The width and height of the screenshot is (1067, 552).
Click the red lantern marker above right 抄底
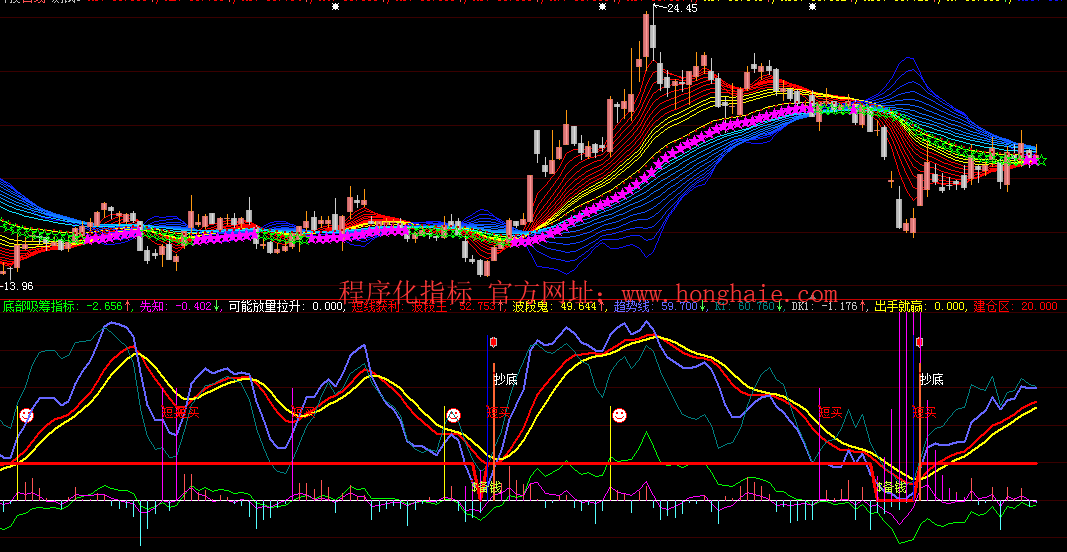click(x=919, y=342)
